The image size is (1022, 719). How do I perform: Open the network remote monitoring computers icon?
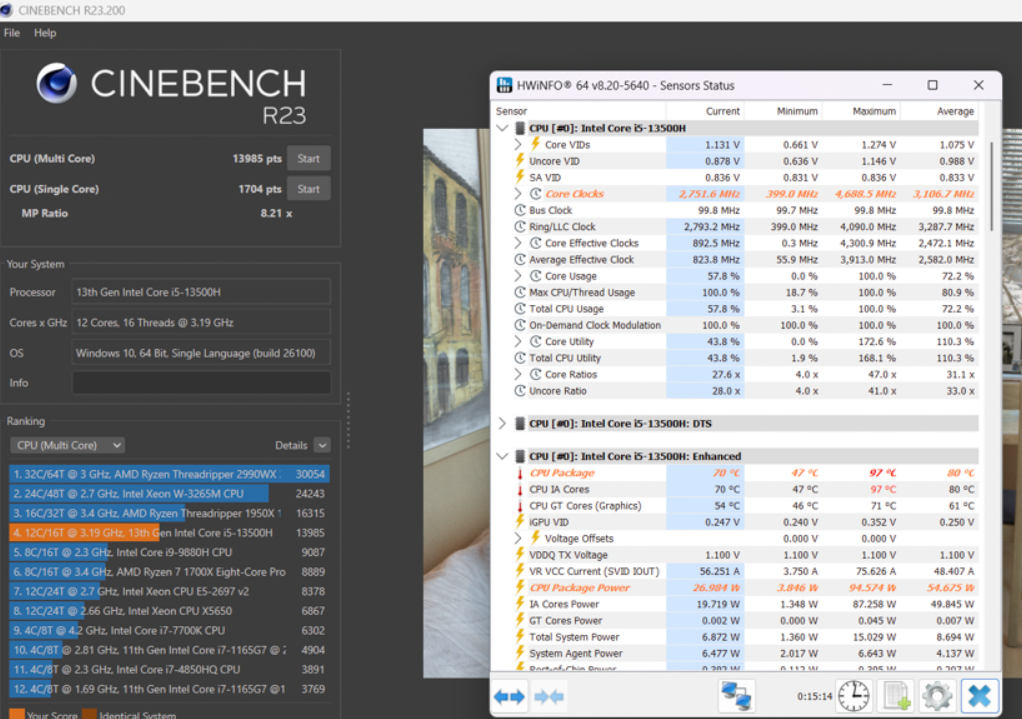[x=736, y=695]
